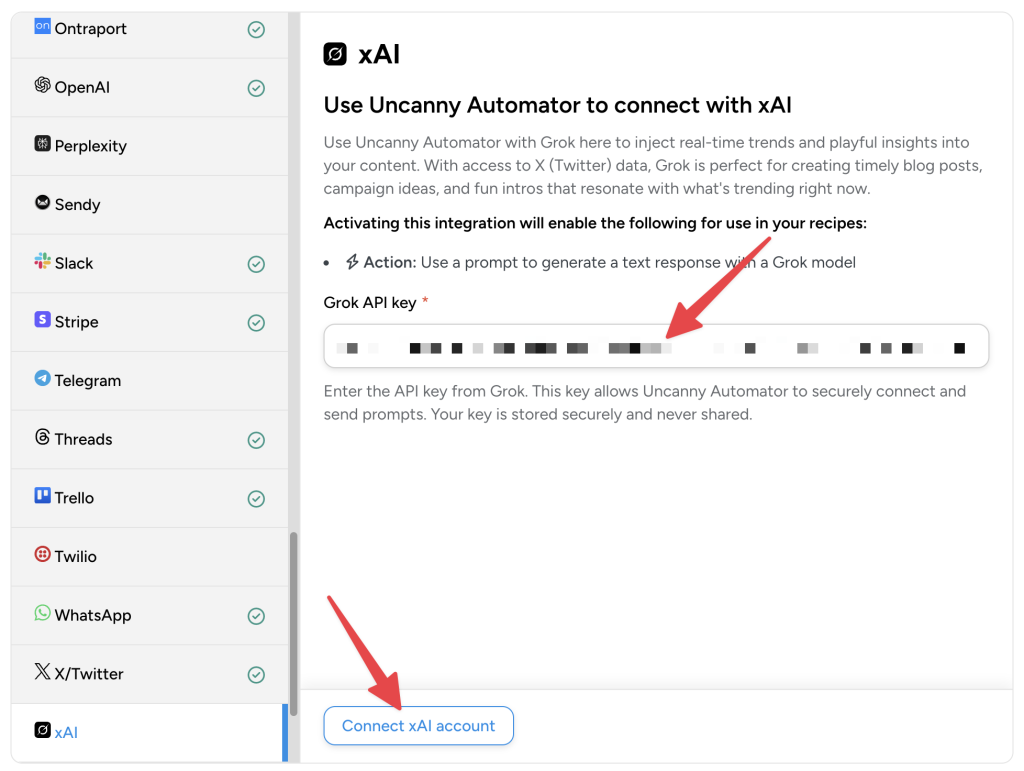Viewport: 1024px width, 771px height.
Task: Click the connected status badge beside OpenAI
Action: tap(256, 87)
